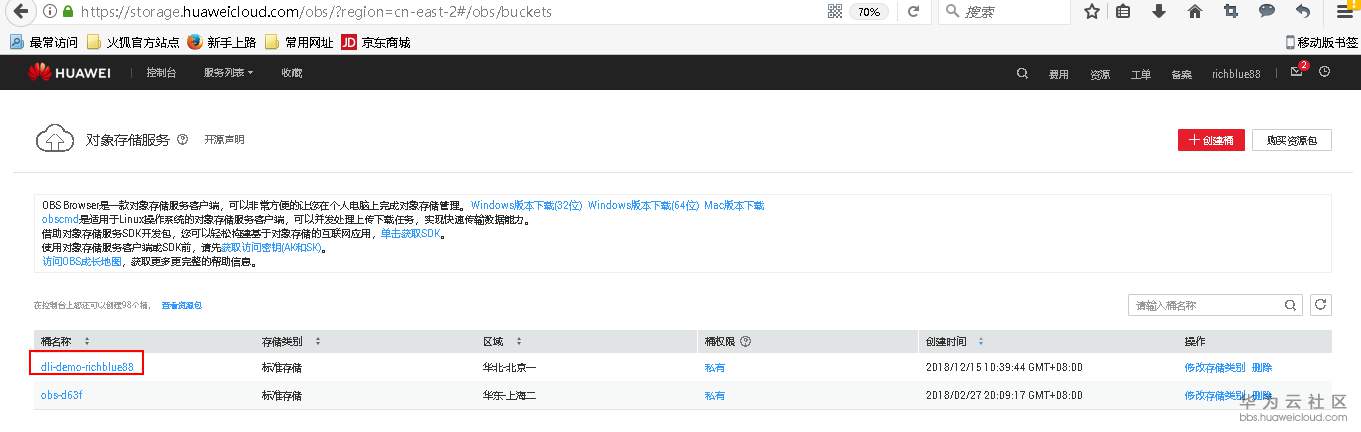Sort the table by 存储类别 column
The image size is (1361, 432).
coord(318,342)
